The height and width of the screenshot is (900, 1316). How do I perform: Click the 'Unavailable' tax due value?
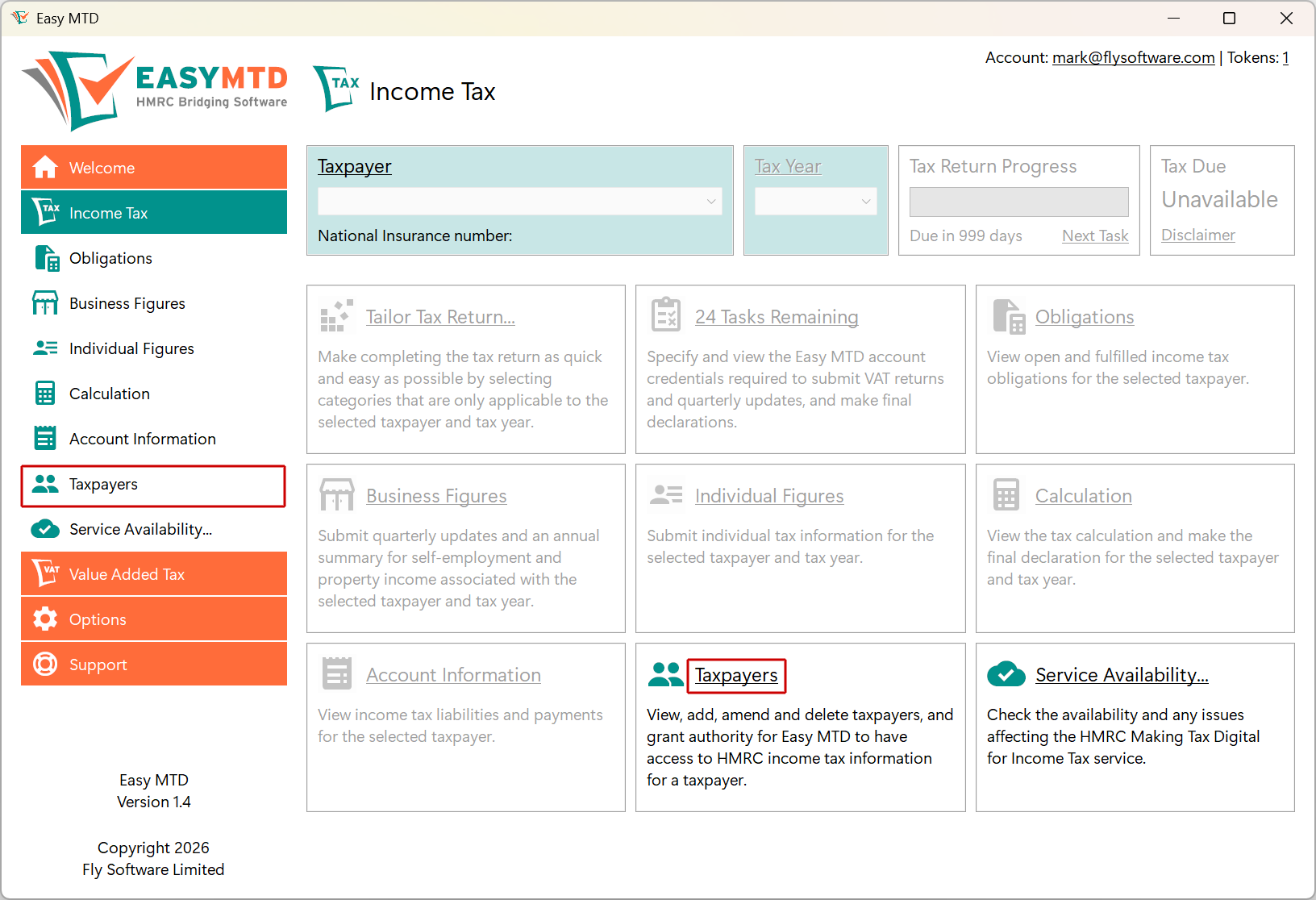(x=1219, y=199)
